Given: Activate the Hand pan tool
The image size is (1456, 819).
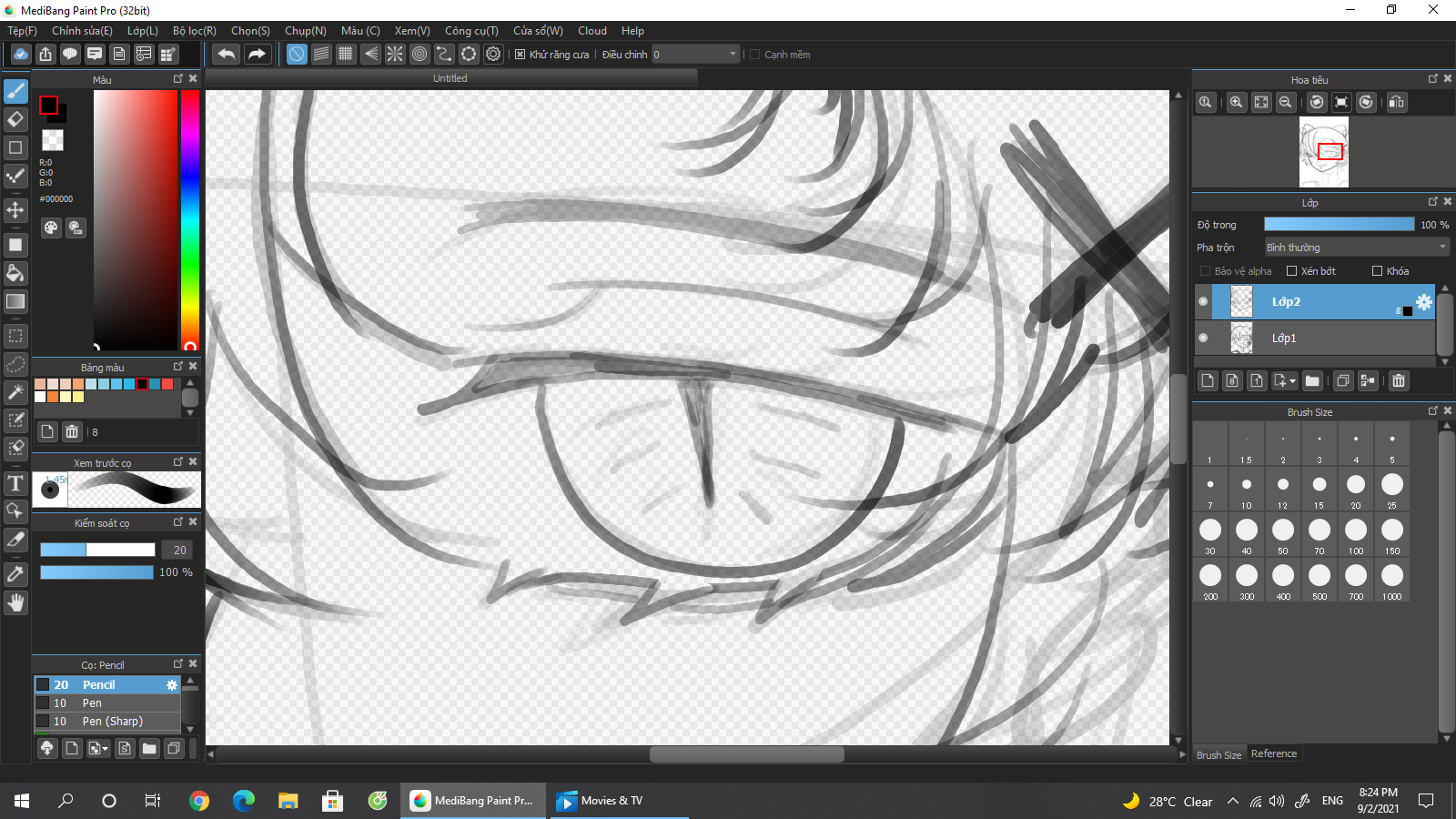Looking at the screenshot, I should (x=15, y=602).
